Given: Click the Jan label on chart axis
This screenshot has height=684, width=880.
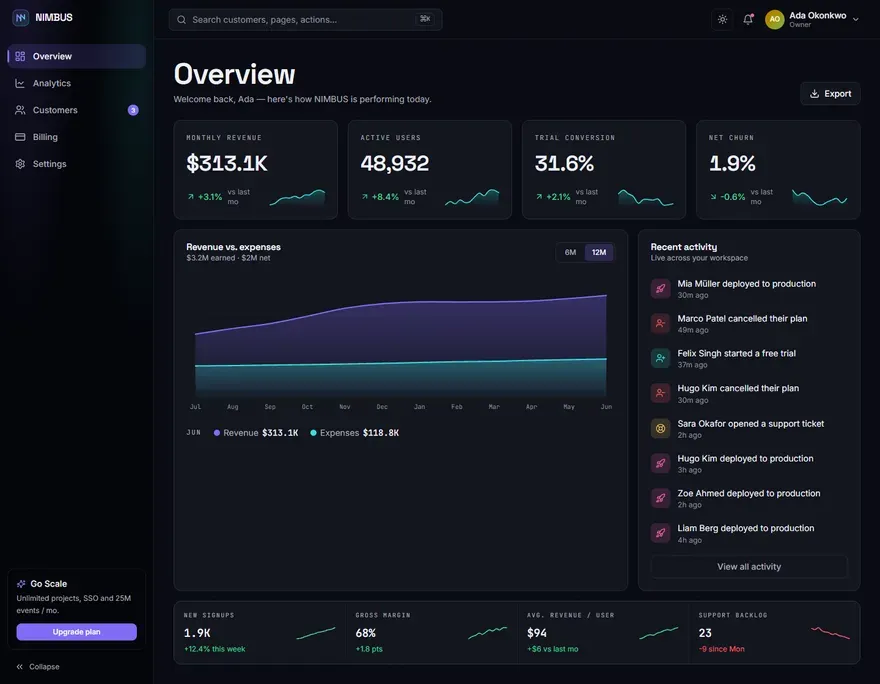Looking at the screenshot, I should [x=419, y=407].
